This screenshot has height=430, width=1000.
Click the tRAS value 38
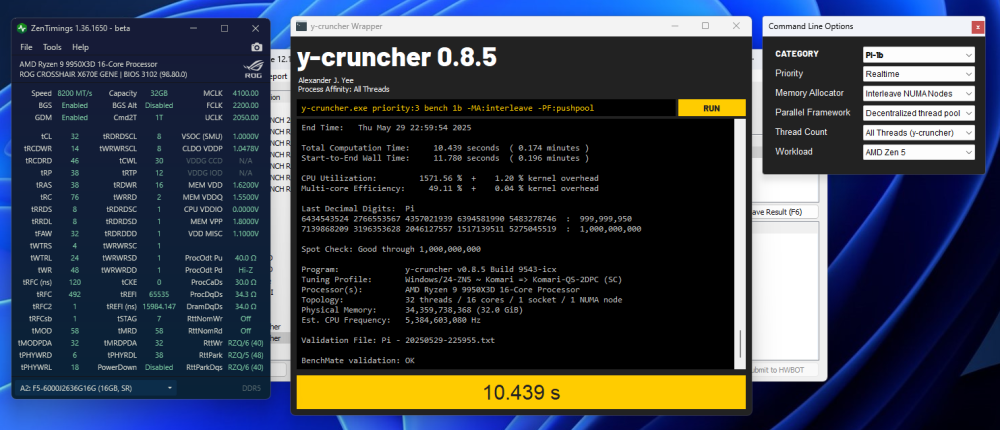[x=75, y=185]
